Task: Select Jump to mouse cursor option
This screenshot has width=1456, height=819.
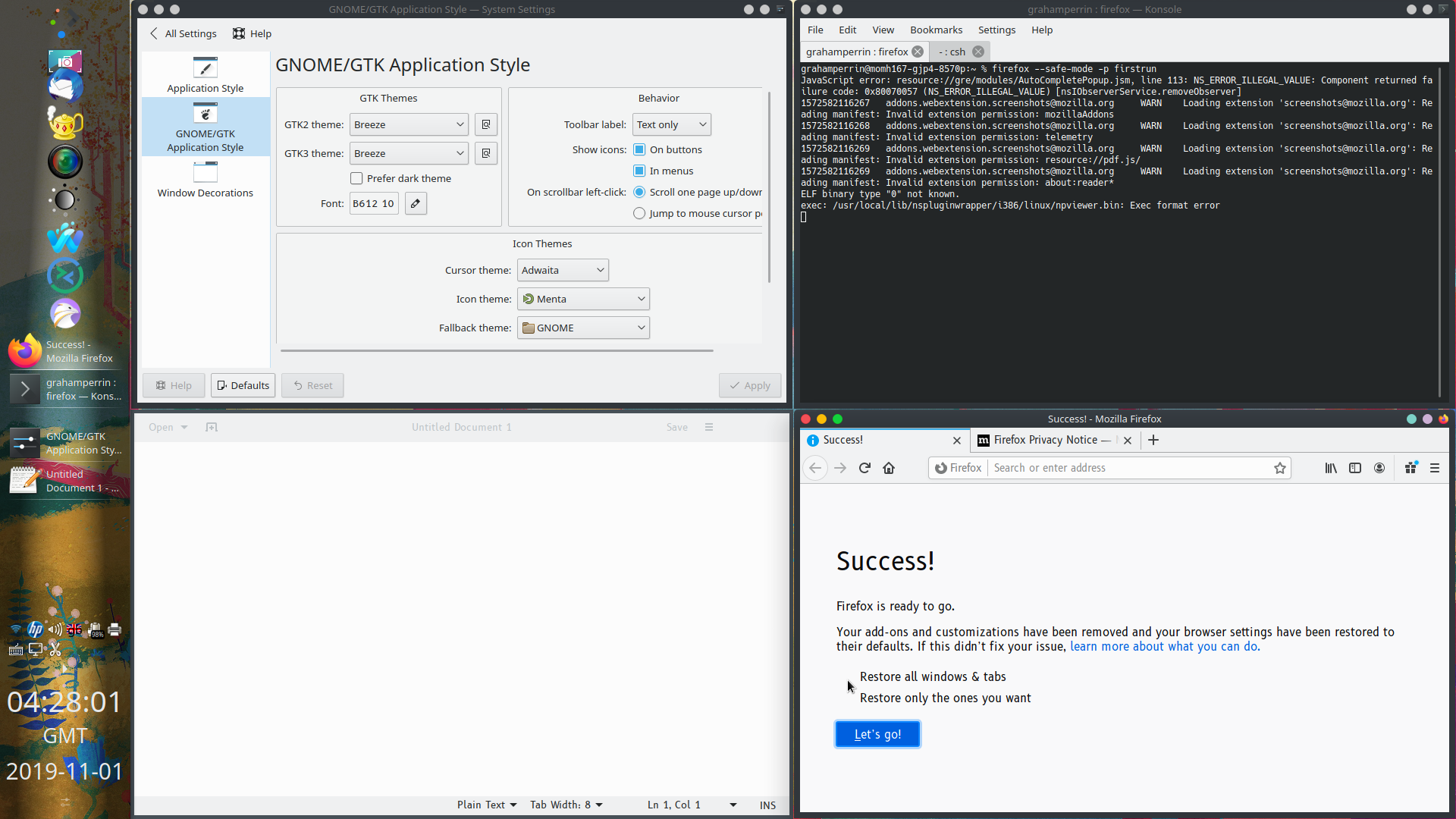Action: pos(639,213)
